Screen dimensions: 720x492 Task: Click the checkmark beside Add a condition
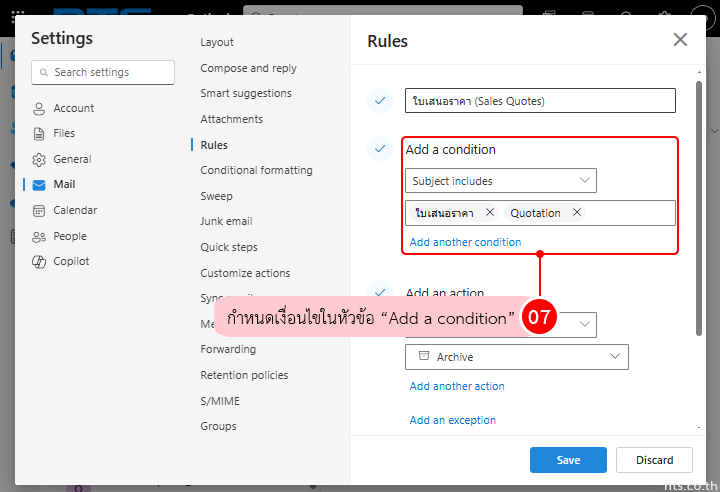(379, 150)
